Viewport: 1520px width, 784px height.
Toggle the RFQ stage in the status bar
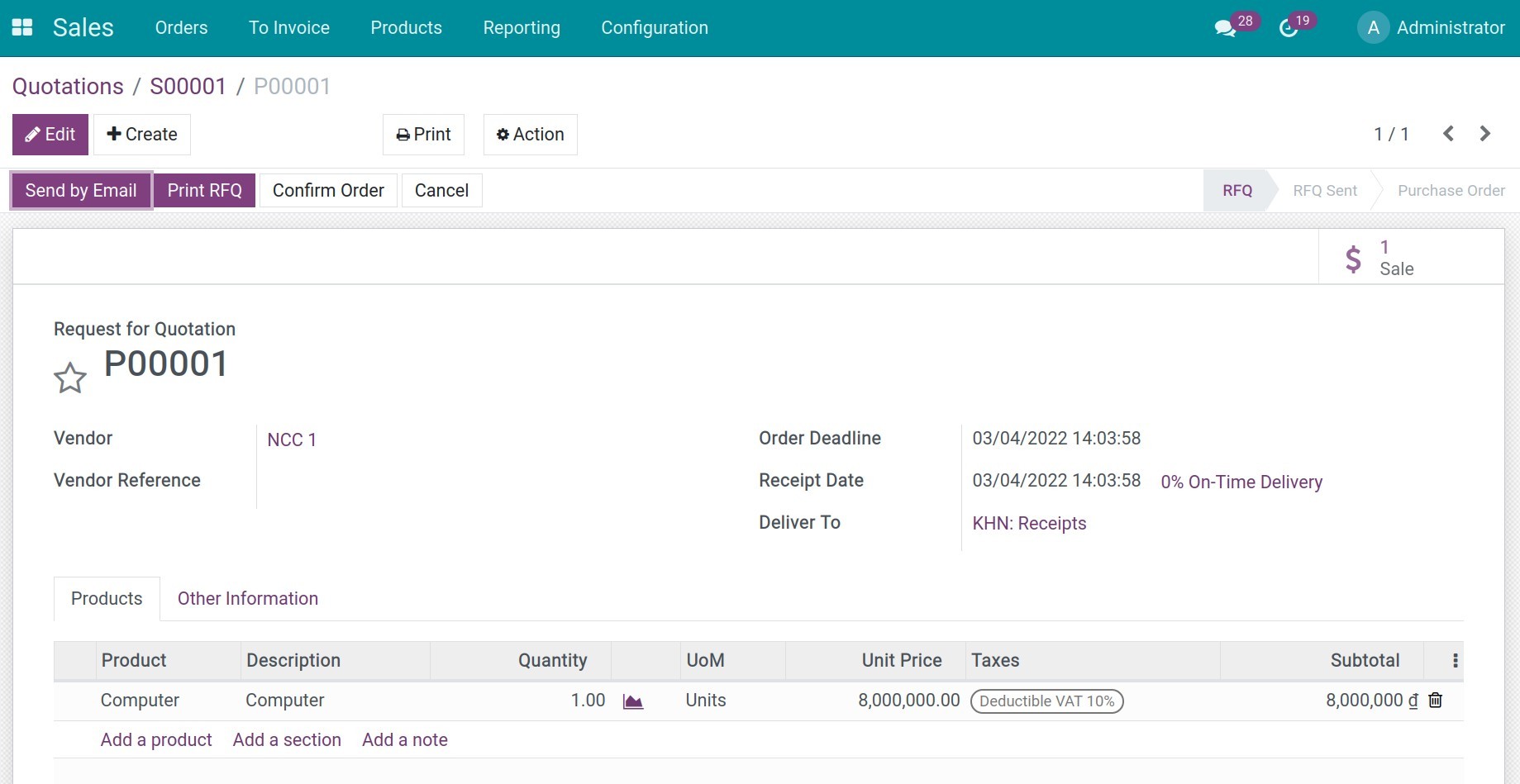pyautogui.click(x=1236, y=190)
